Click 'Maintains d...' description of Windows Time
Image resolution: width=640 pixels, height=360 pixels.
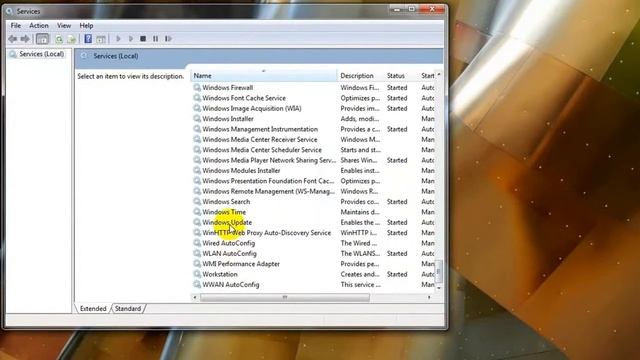360,212
